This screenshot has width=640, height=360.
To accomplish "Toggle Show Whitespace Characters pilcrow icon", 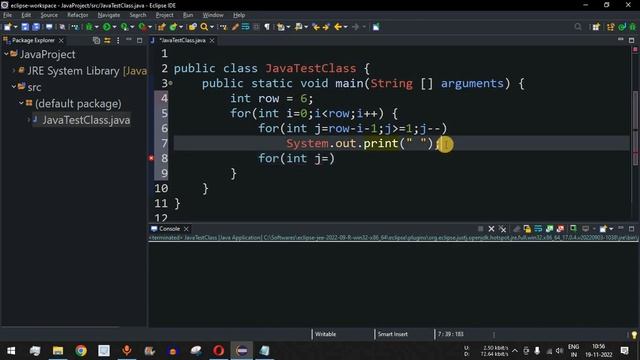I will click(267, 27).
